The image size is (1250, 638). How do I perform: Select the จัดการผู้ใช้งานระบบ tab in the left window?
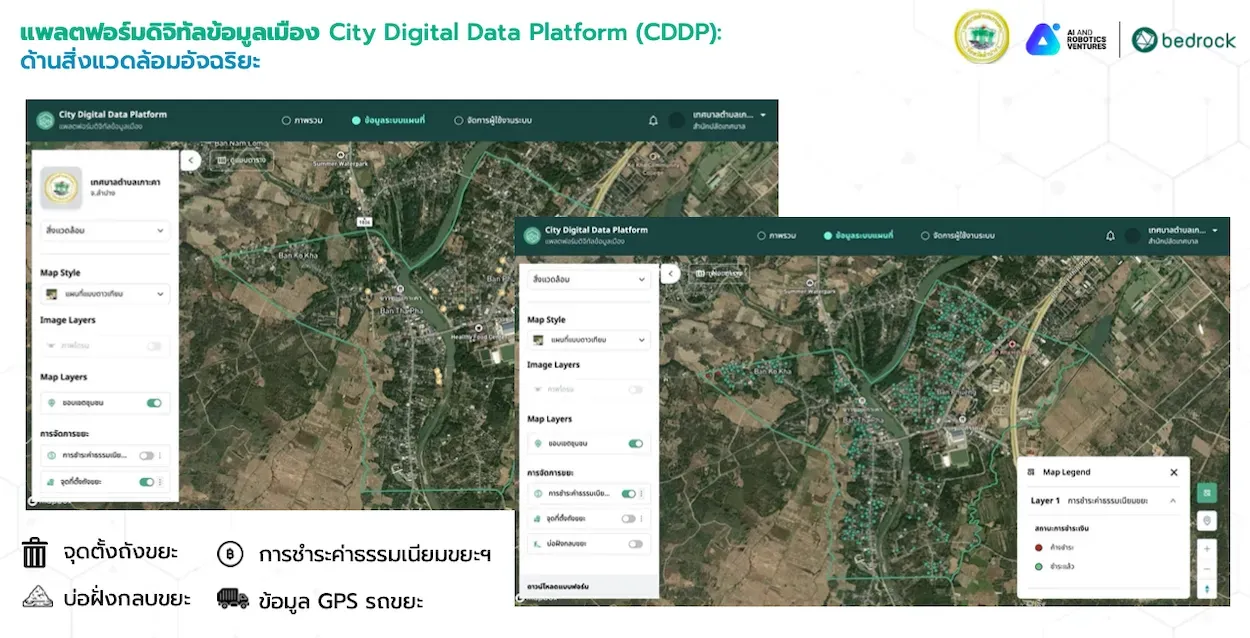click(x=493, y=120)
